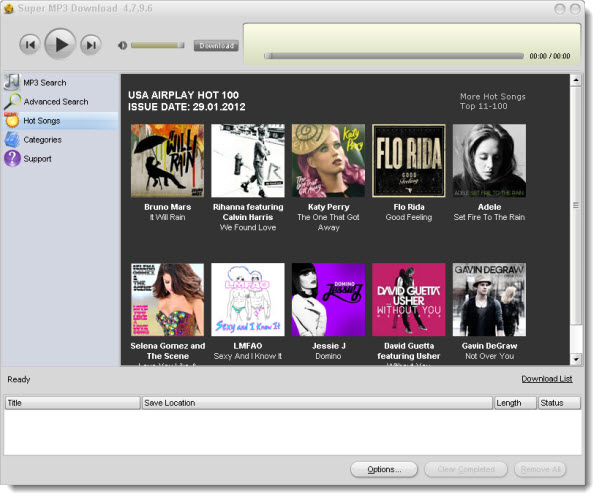Click the Bruno Mars artist name

coord(168,207)
